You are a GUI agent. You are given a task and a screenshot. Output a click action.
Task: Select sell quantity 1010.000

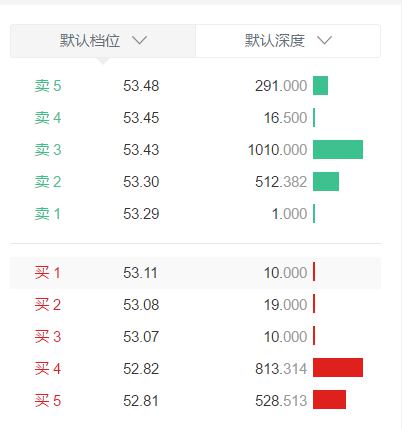(x=277, y=150)
